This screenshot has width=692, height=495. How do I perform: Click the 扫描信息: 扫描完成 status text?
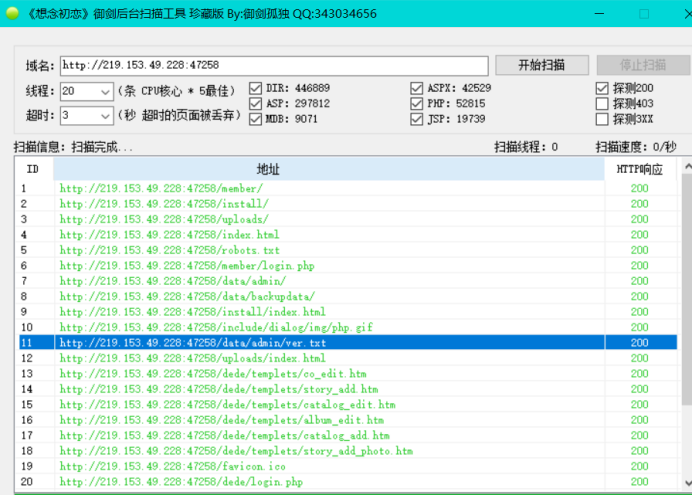click(x=73, y=147)
